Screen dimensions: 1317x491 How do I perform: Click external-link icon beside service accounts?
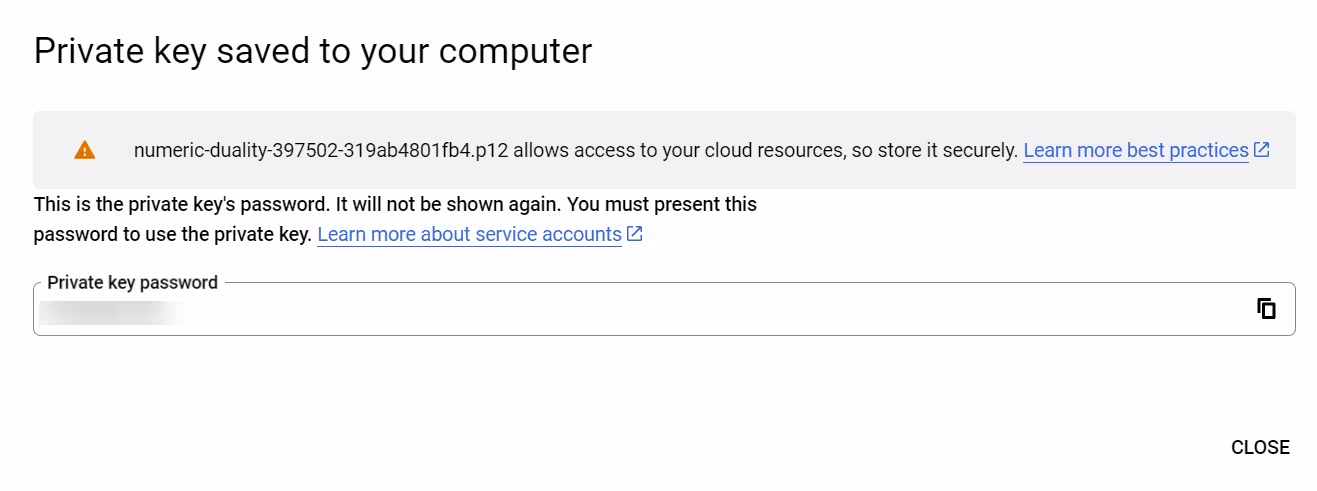pos(634,234)
